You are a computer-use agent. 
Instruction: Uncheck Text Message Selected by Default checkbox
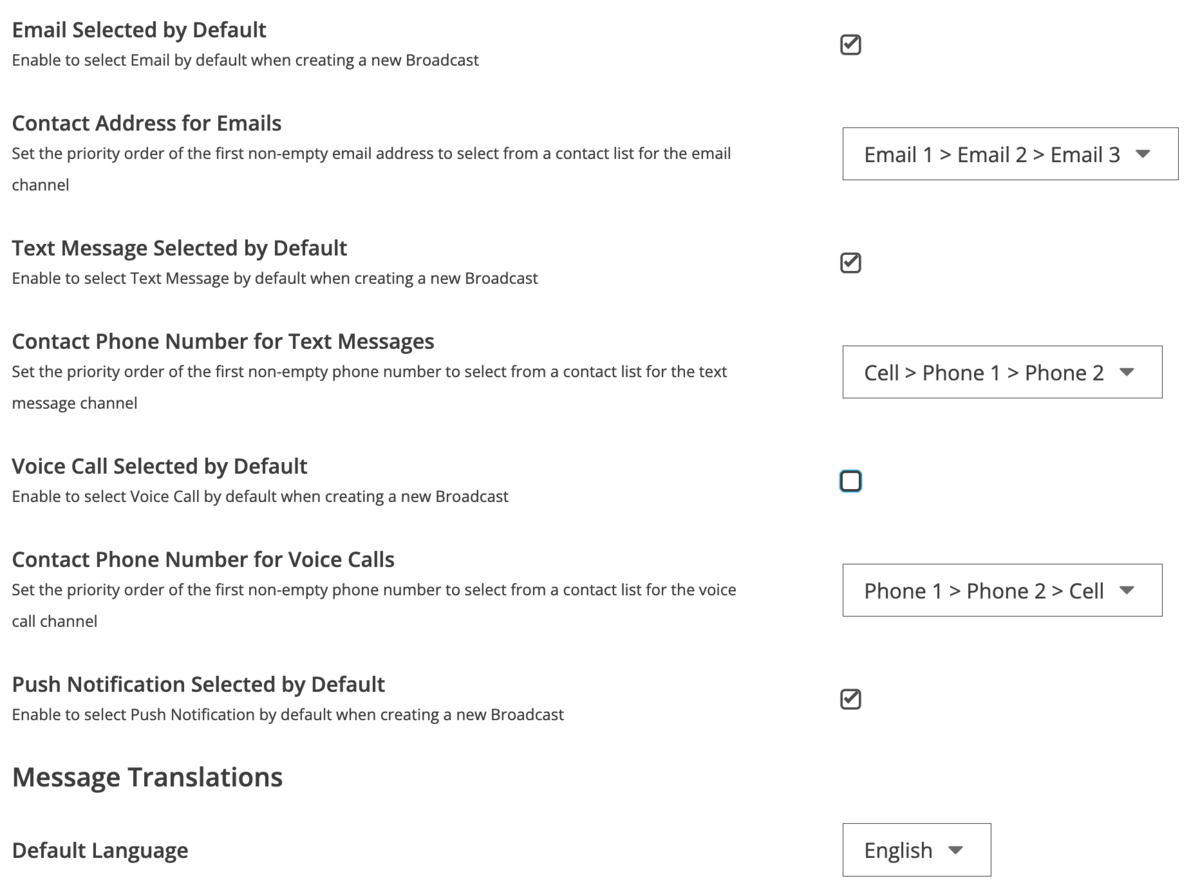(851, 263)
